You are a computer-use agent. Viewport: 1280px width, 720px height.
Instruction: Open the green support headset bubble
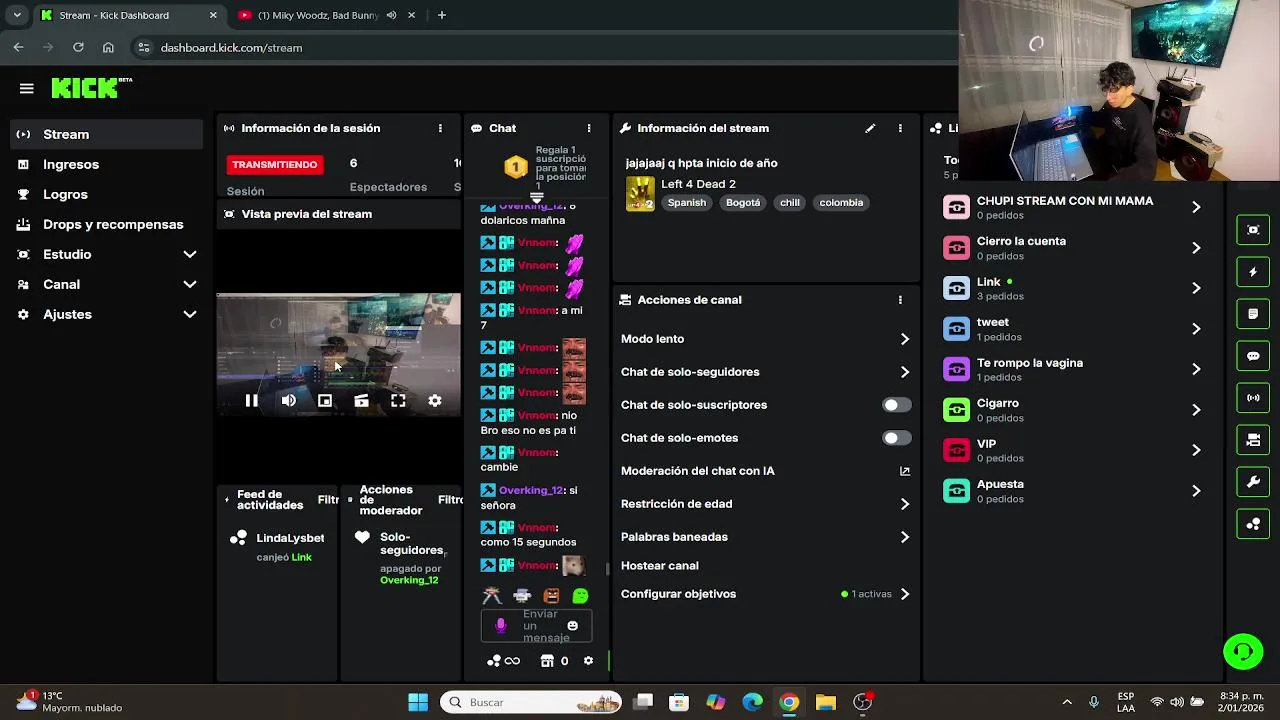[x=1243, y=652]
